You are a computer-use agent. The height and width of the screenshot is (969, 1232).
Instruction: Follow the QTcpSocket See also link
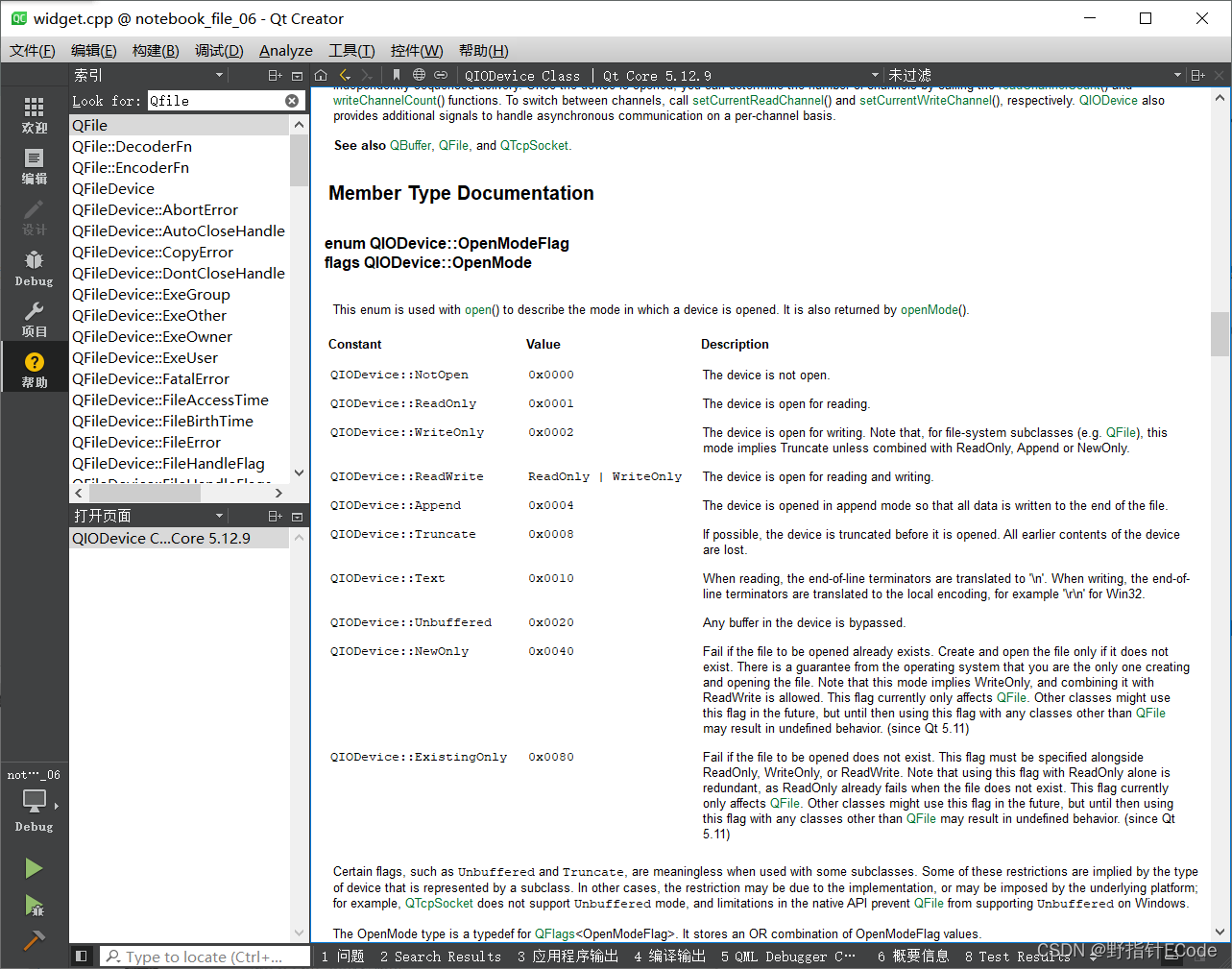click(x=535, y=145)
